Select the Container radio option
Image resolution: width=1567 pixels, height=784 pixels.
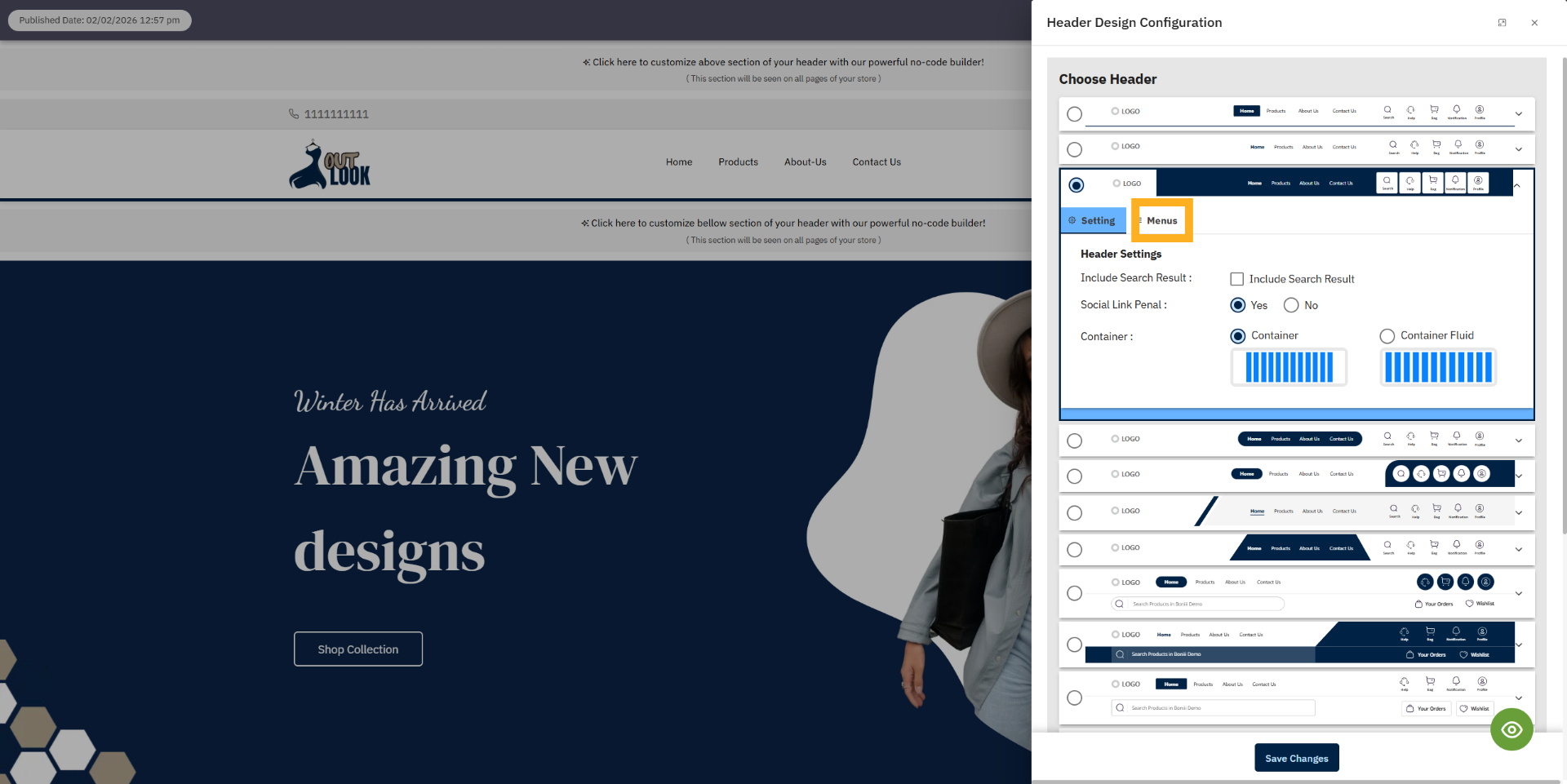(1238, 336)
